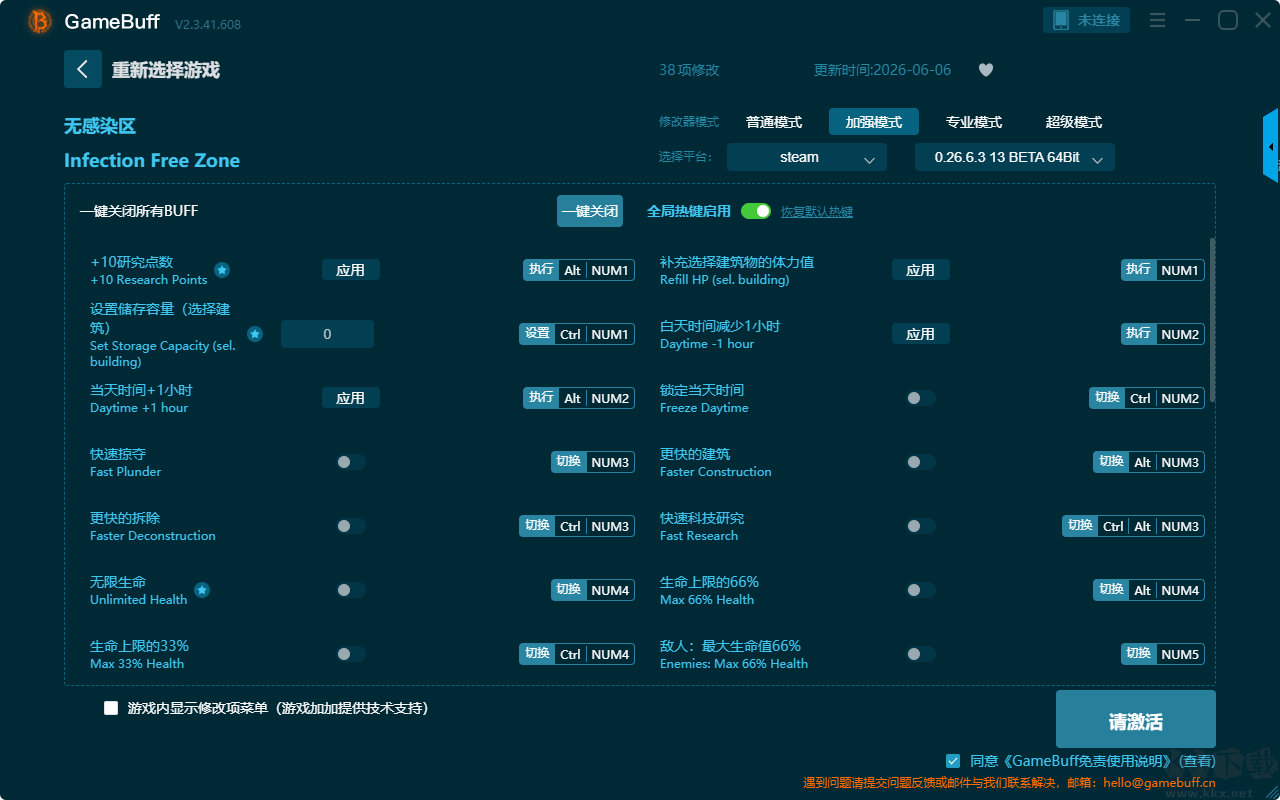Apply Refill HP for selected building
The height and width of the screenshot is (800, 1280).
click(921, 270)
